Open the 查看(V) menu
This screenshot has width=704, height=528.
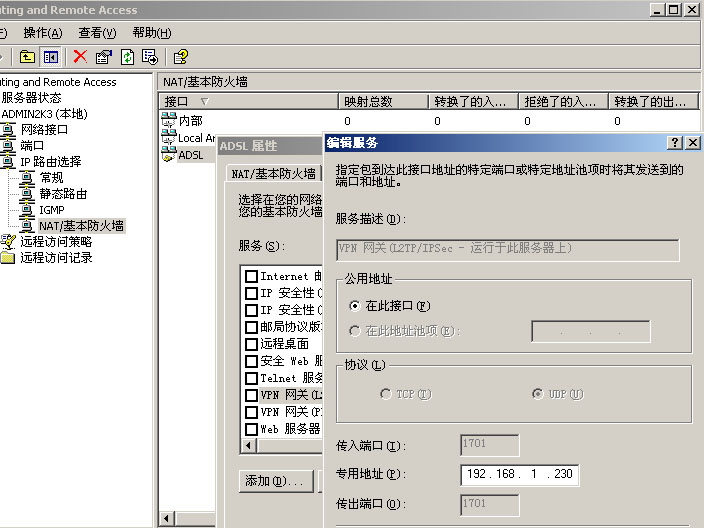click(97, 33)
